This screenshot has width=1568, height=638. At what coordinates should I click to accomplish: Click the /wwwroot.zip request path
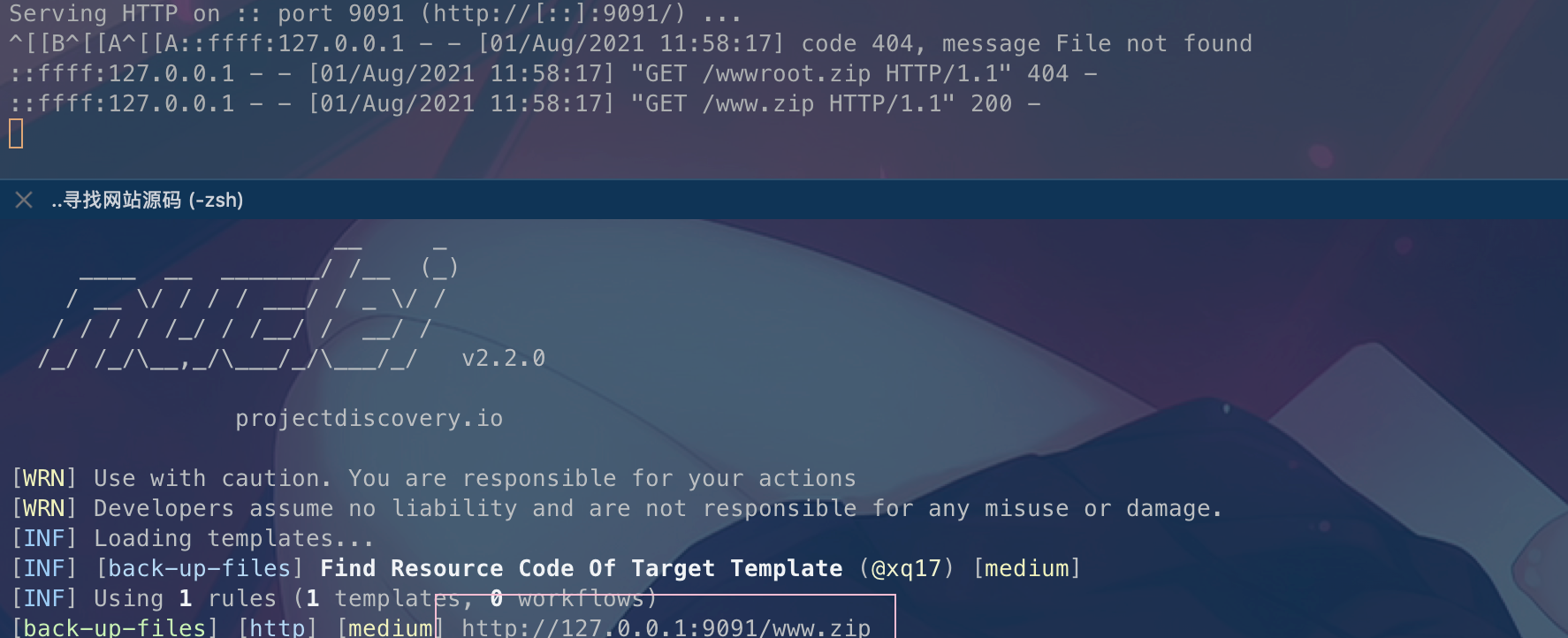click(786, 73)
